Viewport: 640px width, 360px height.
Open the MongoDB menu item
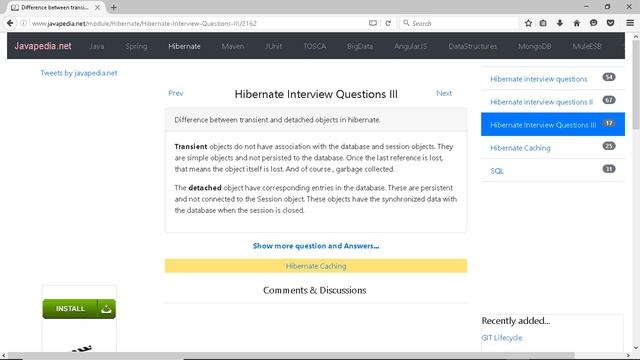pyautogui.click(x=535, y=46)
